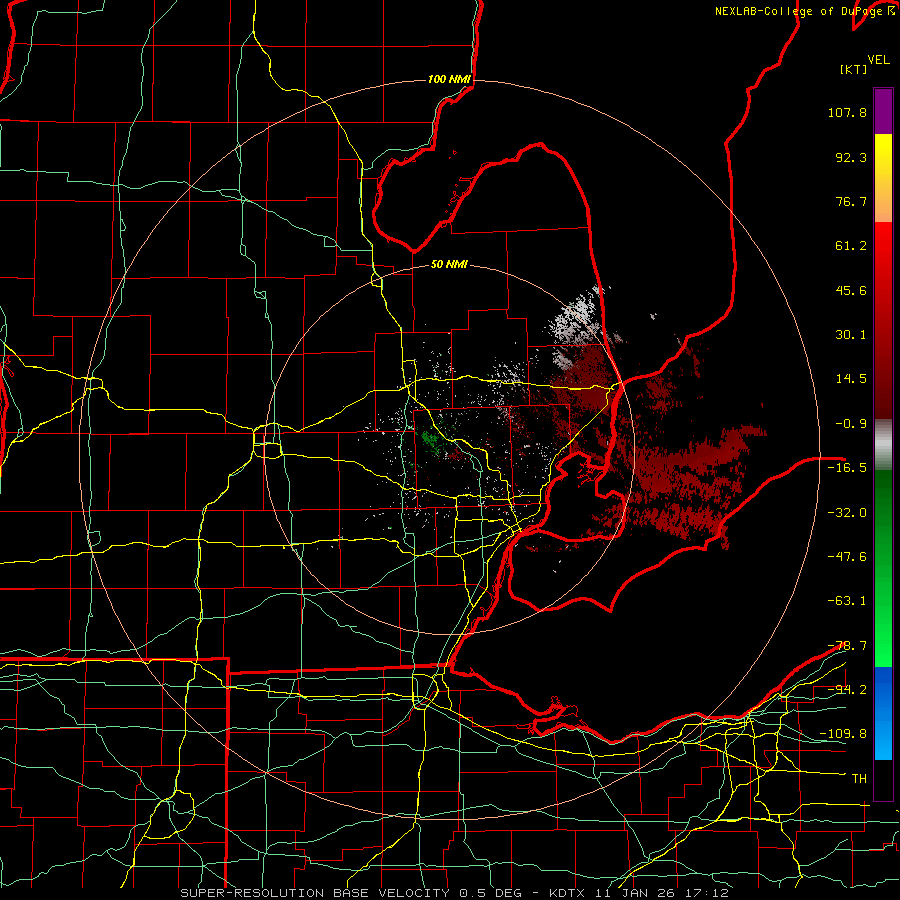
Task: Select the 30.1 scale value
Action: click(851, 335)
